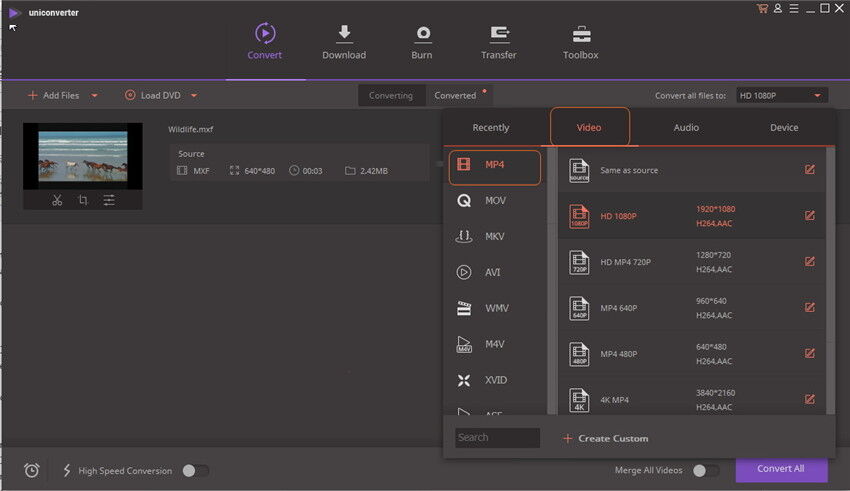This screenshot has width=850, height=491.
Task: Select the WMV format
Action: 494,308
